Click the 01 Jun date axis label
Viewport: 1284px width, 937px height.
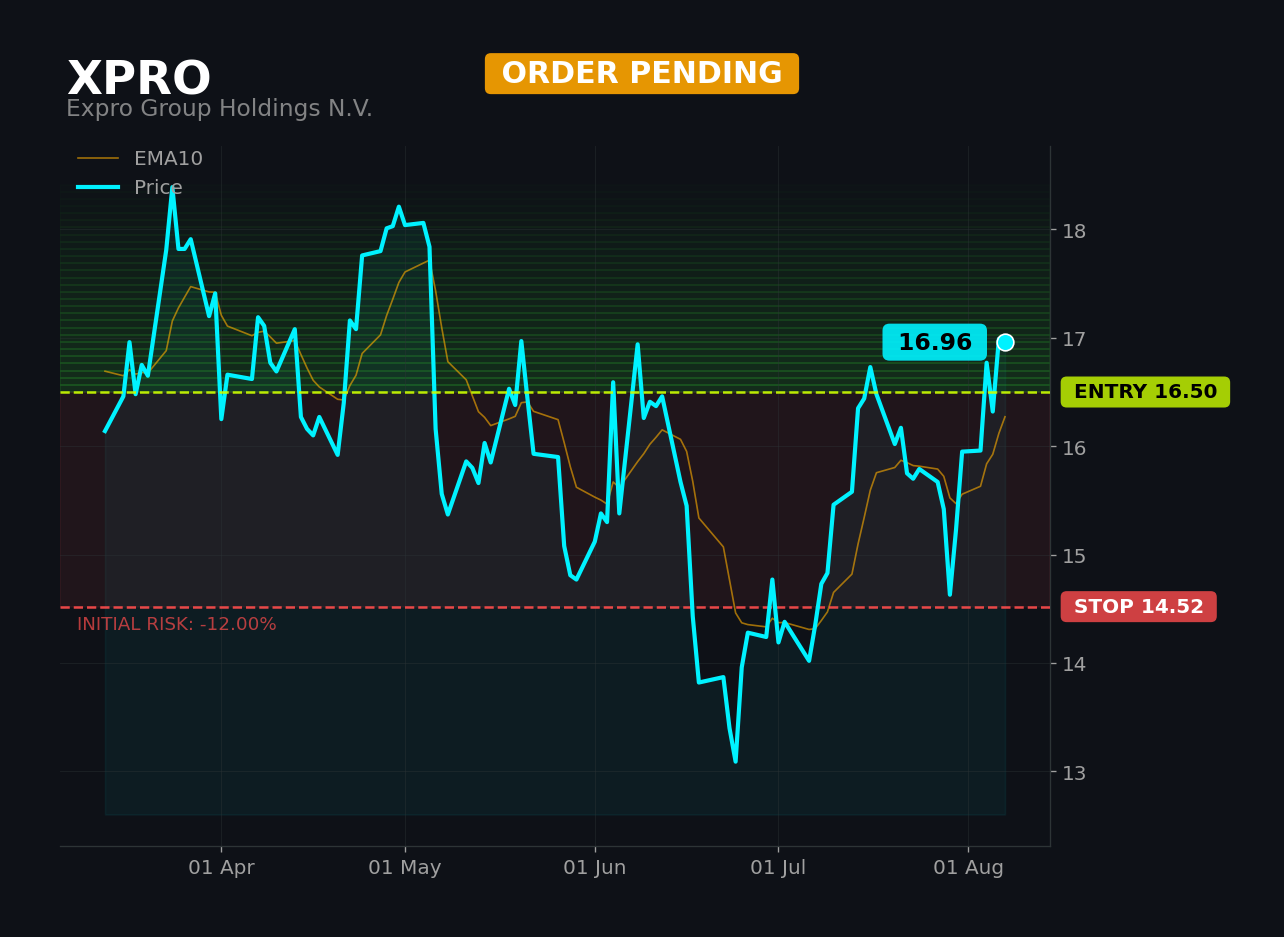coord(595,868)
